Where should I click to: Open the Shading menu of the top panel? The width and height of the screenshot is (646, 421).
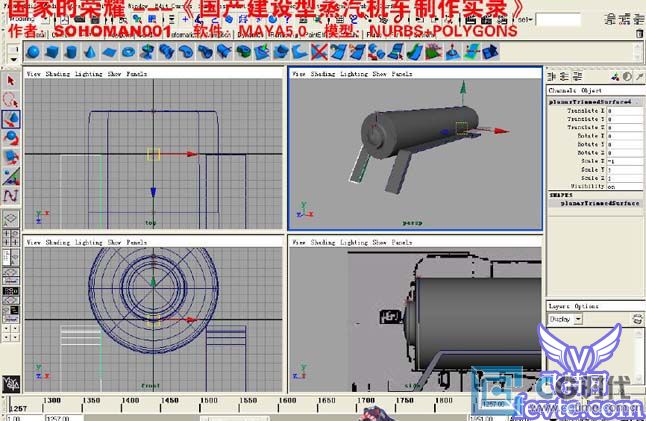[58, 74]
